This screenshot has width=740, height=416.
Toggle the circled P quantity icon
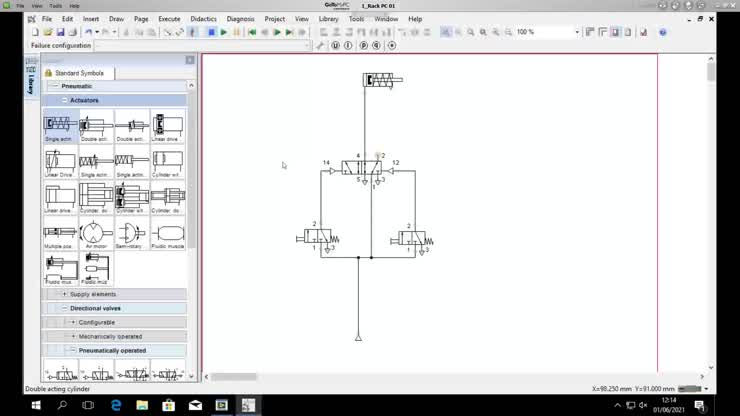point(363,45)
